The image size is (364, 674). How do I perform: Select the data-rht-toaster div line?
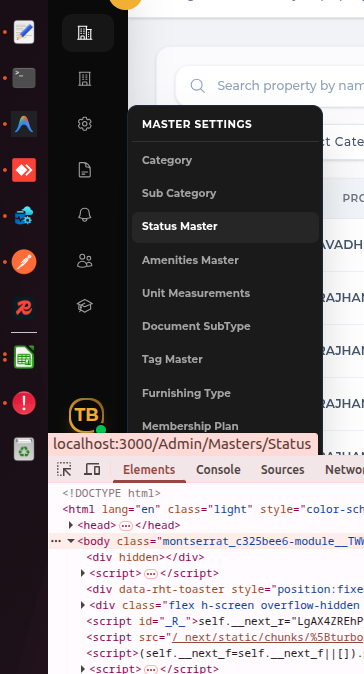[225, 589]
